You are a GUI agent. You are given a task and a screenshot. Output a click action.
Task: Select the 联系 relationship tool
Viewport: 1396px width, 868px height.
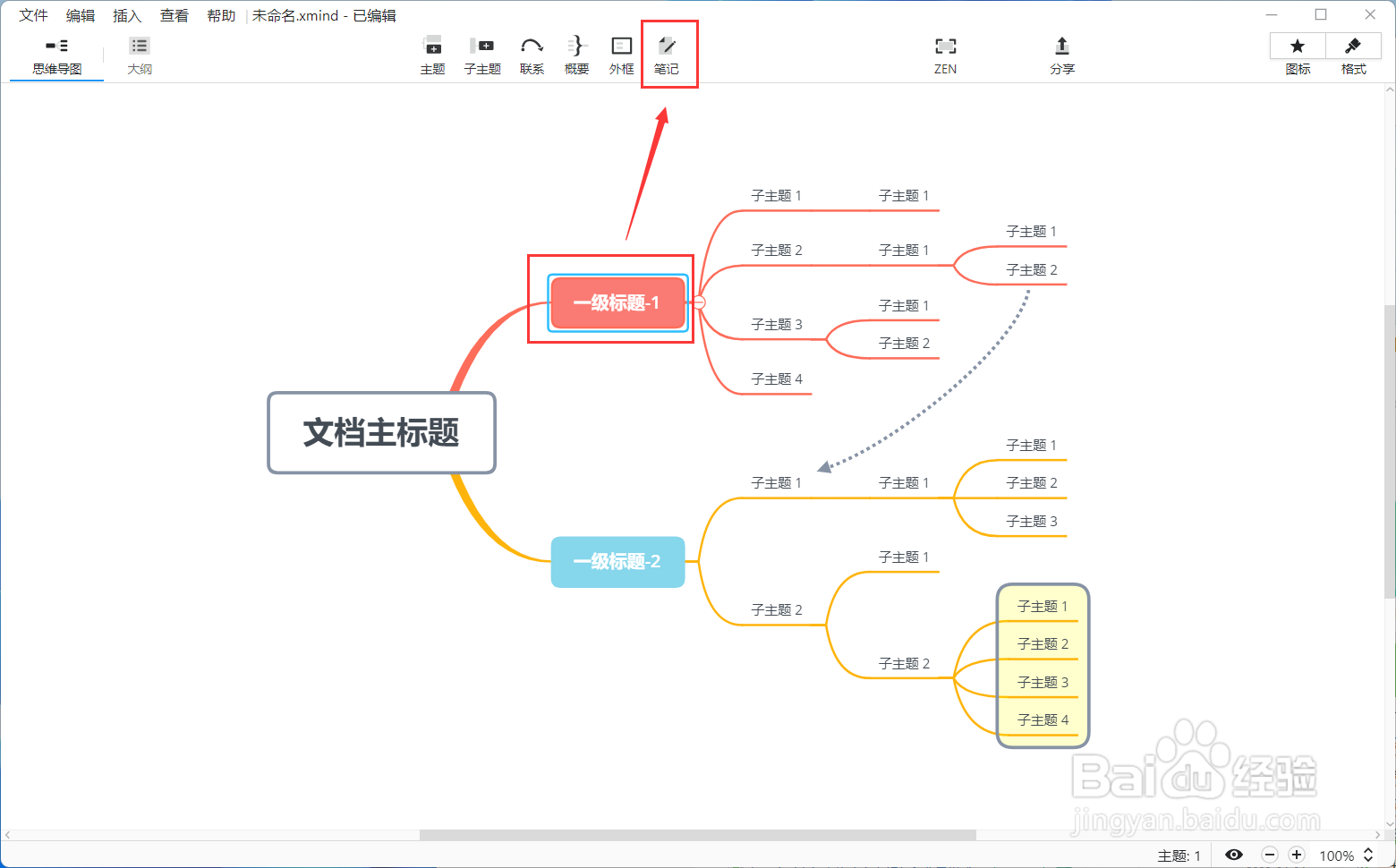pos(532,55)
